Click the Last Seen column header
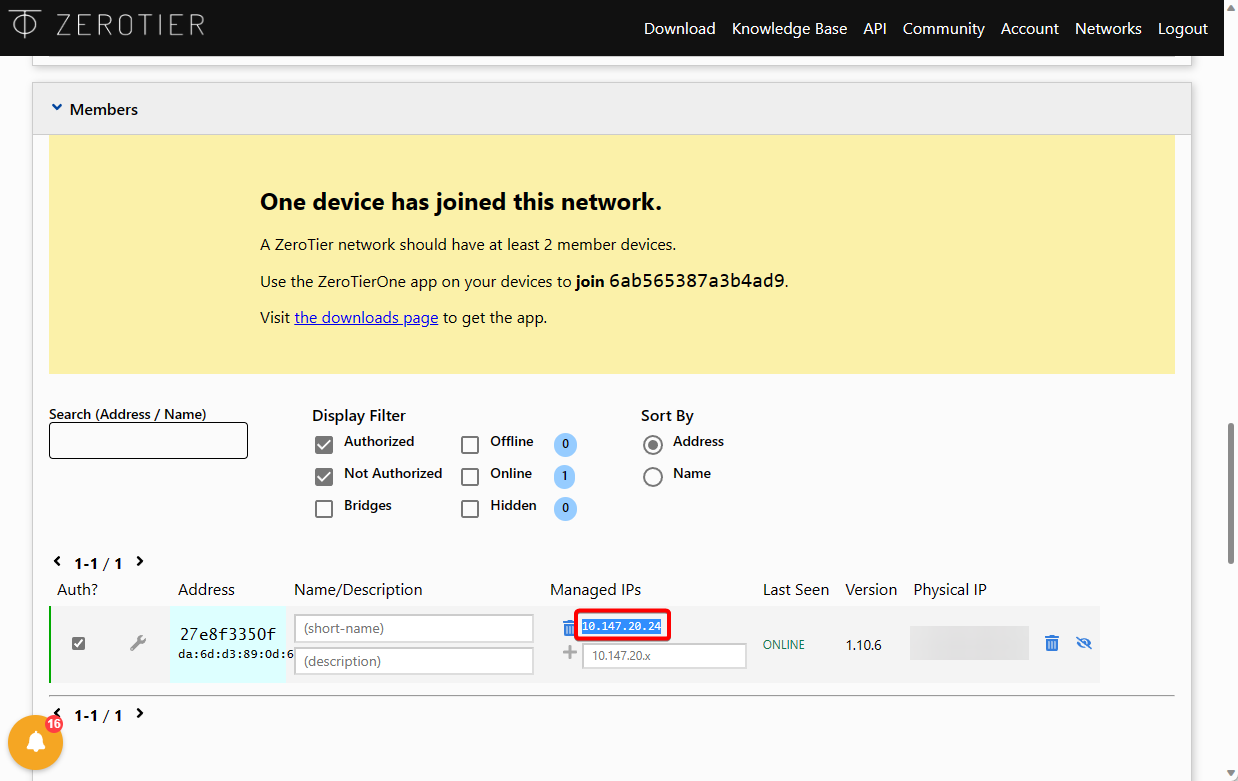The image size is (1238, 781). (x=796, y=590)
